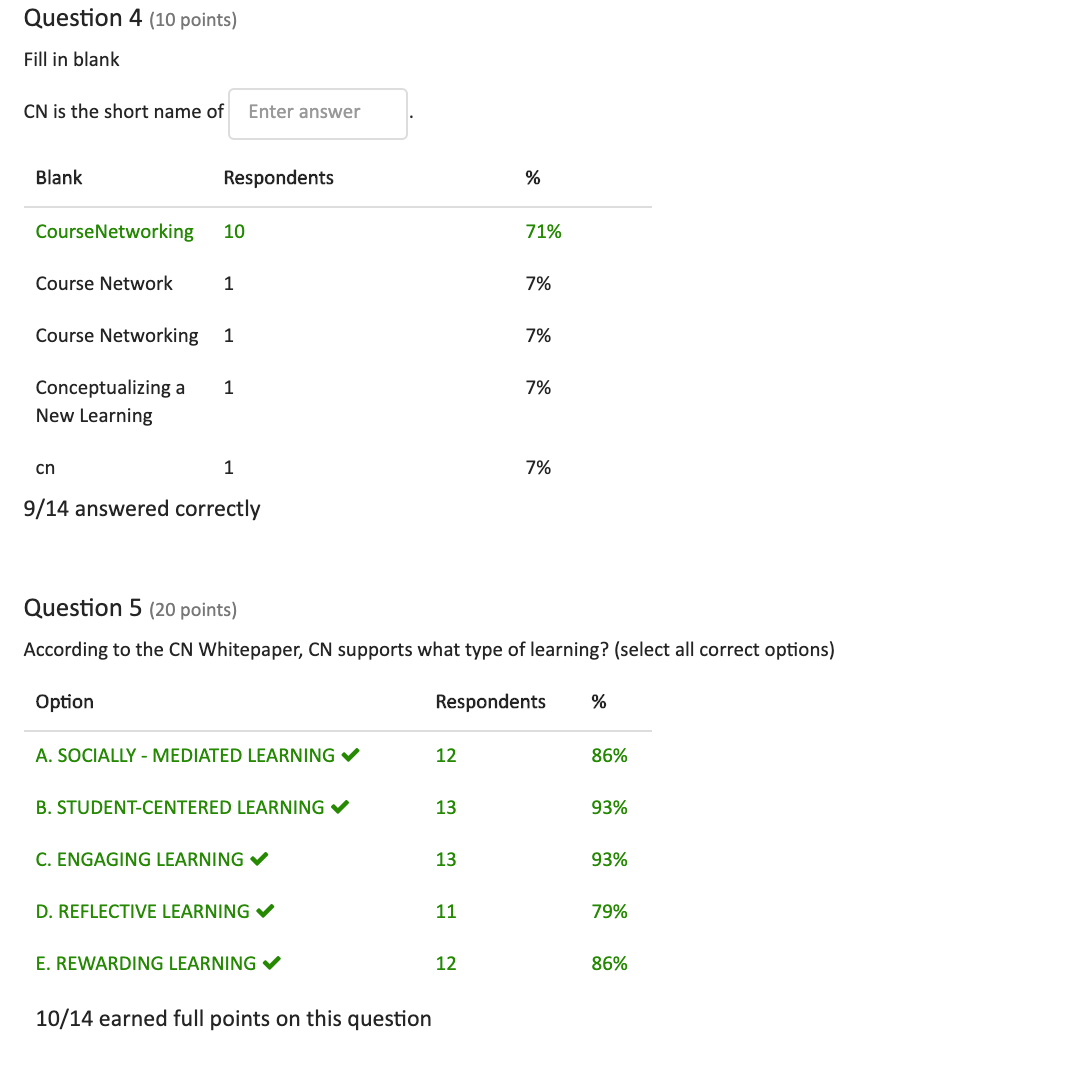This screenshot has width=1090, height=1068.
Task: Click Respondents header in Question 4 table
Action: tap(279, 178)
